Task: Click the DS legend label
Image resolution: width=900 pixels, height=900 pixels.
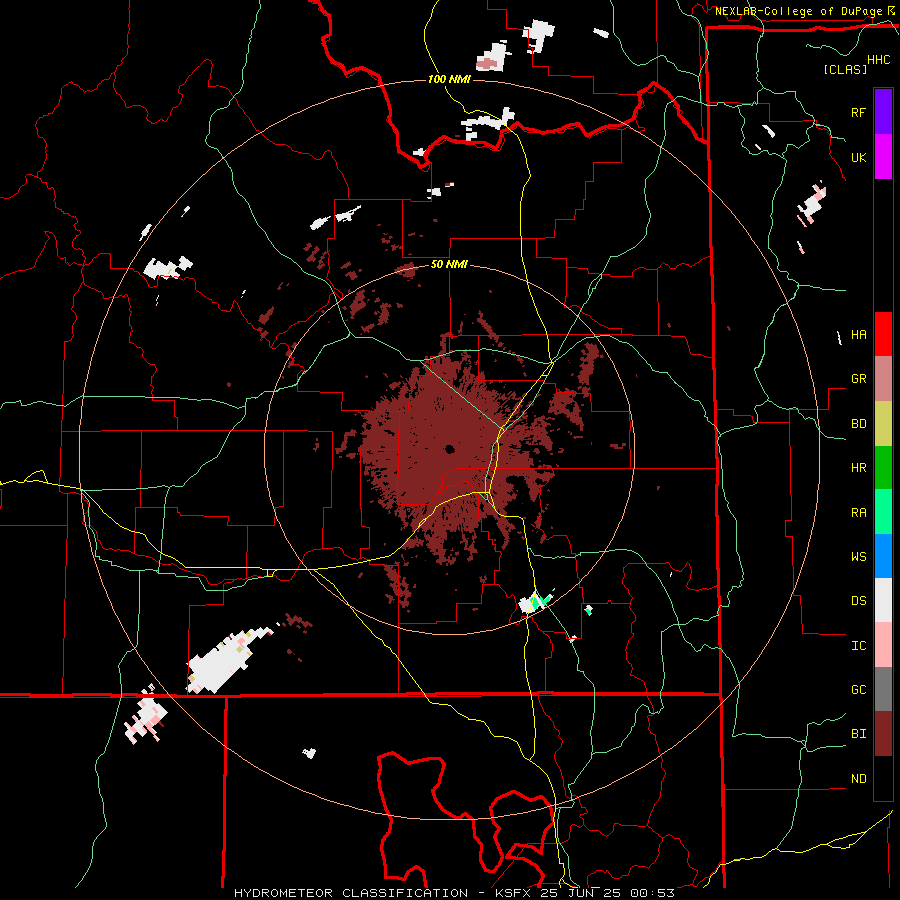Action: (858, 601)
